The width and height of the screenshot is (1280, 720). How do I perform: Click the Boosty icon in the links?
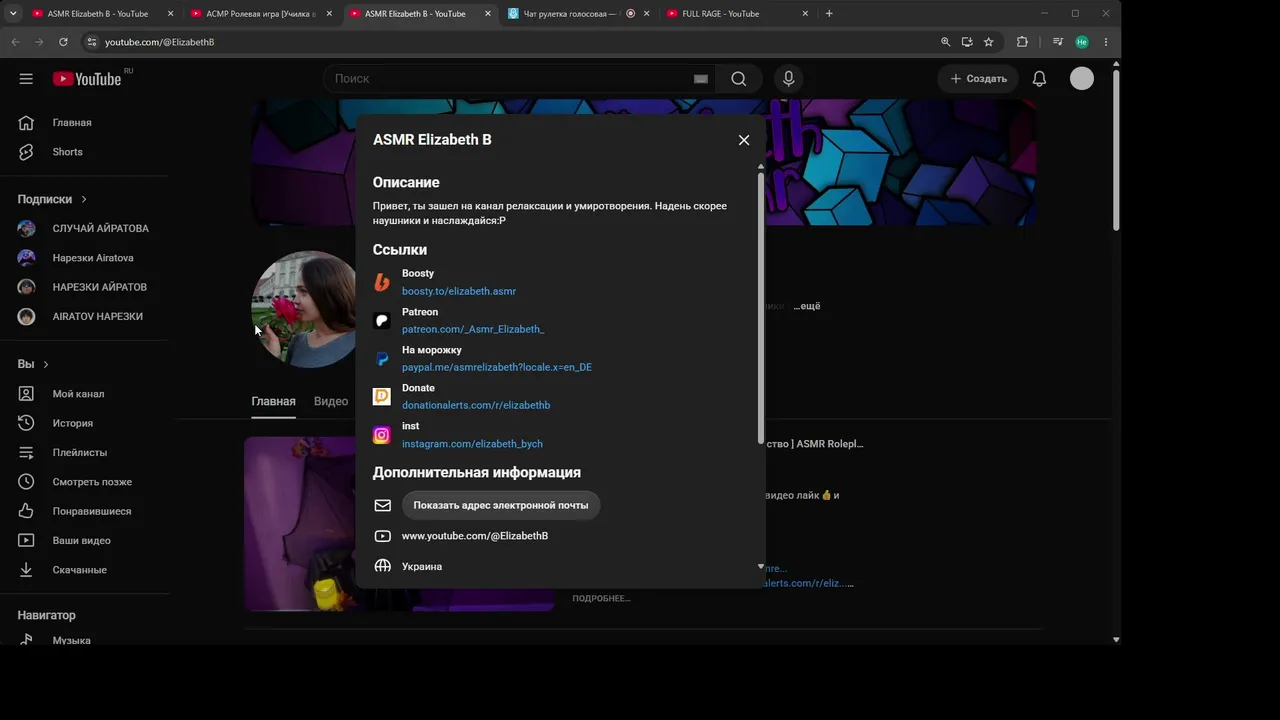pyautogui.click(x=382, y=282)
